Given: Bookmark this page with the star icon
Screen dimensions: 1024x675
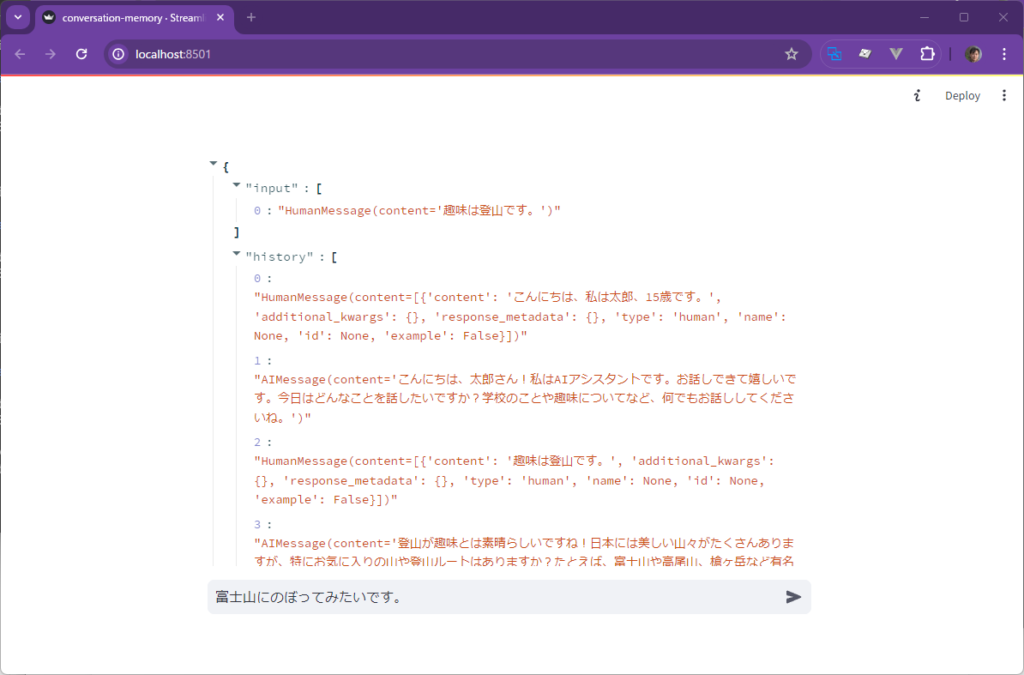Looking at the screenshot, I should 792,54.
